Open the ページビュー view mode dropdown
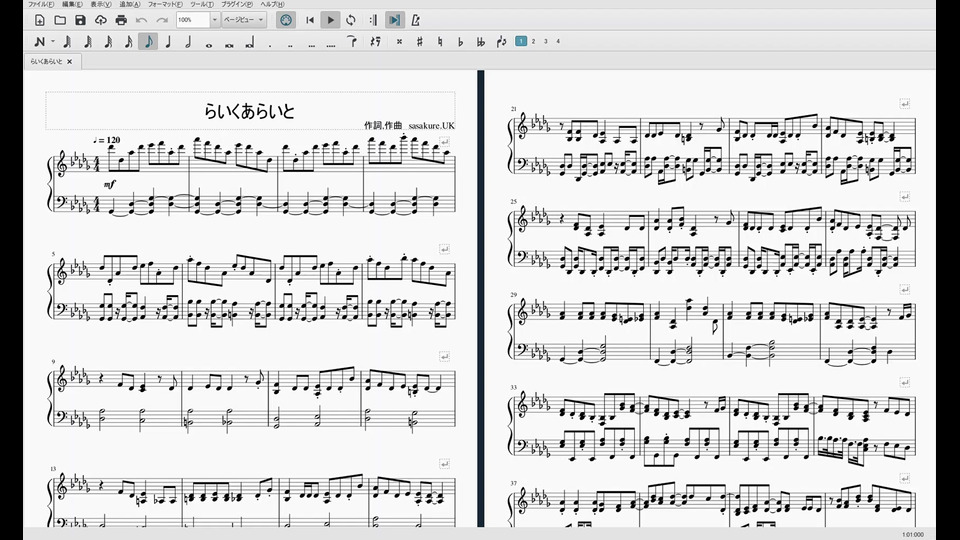The height and width of the screenshot is (540, 960). pos(243,20)
